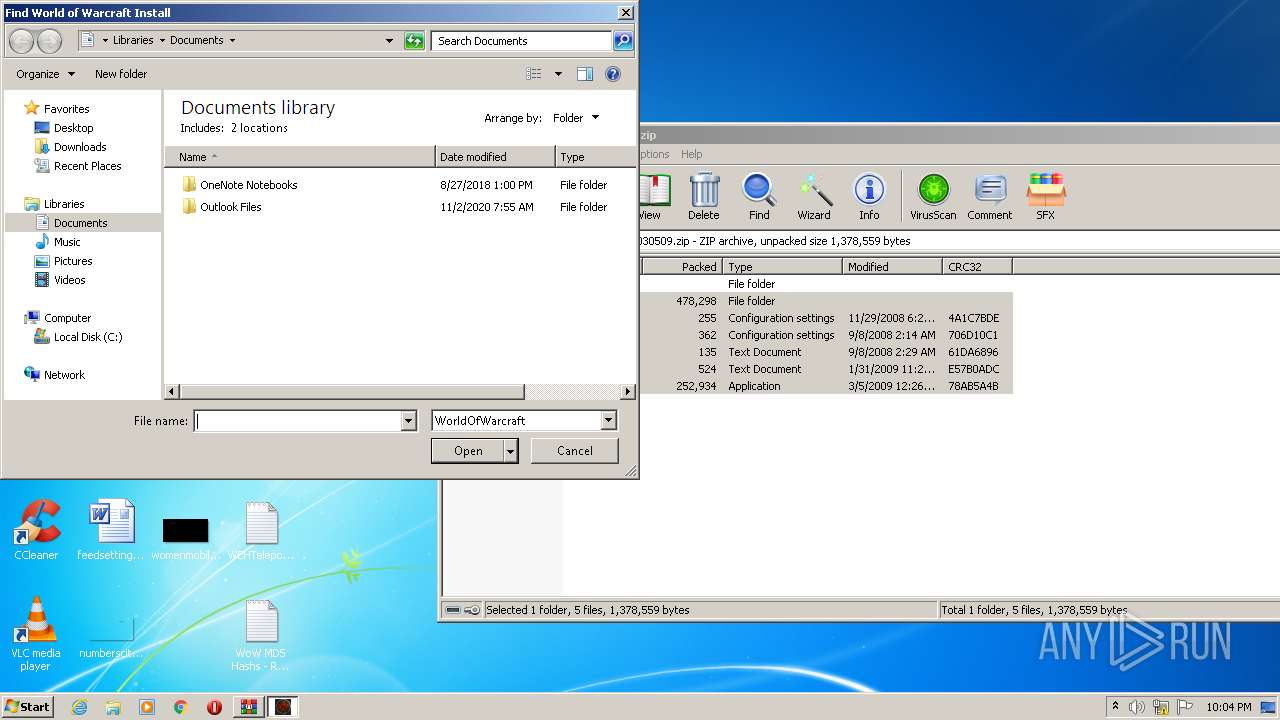Click the Open button

(x=468, y=451)
